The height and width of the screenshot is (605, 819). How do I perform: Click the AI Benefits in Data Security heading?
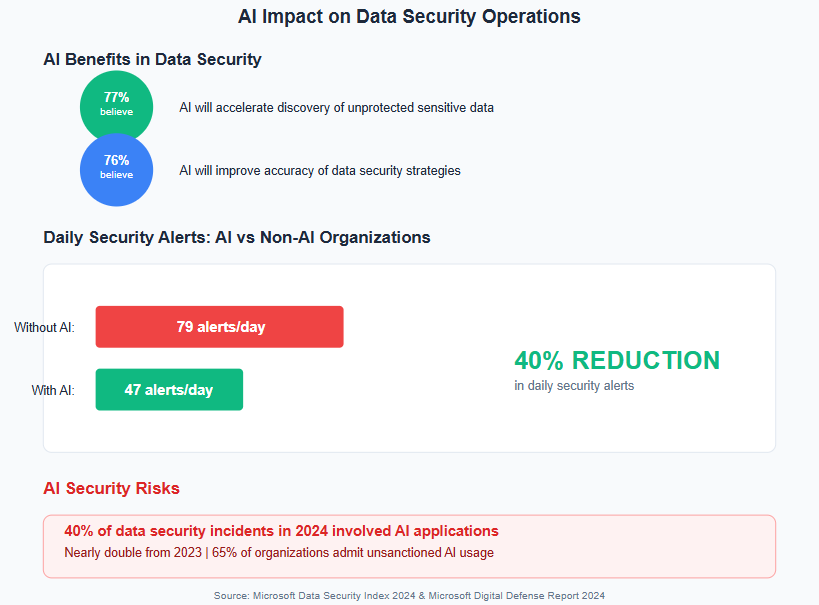click(x=152, y=59)
